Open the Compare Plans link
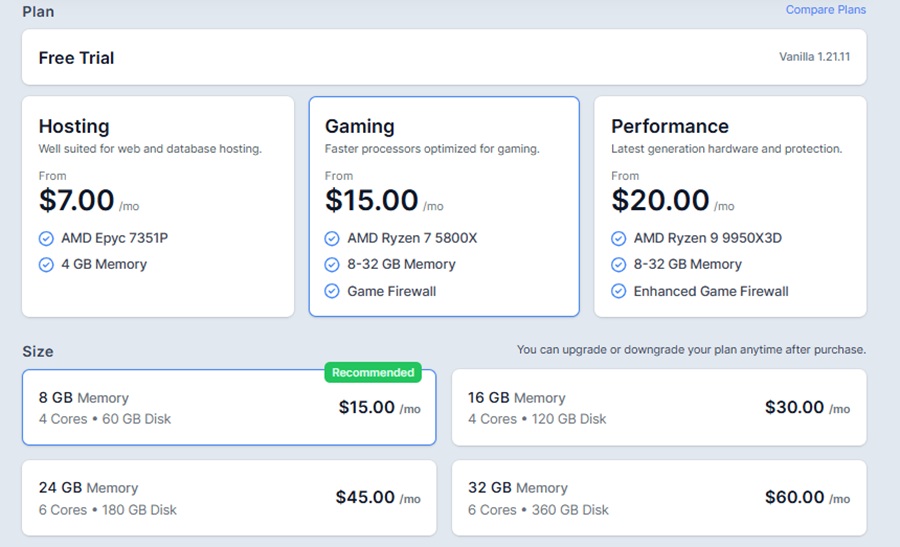This screenshot has height=547, width=900. click(x=825, y=10)
